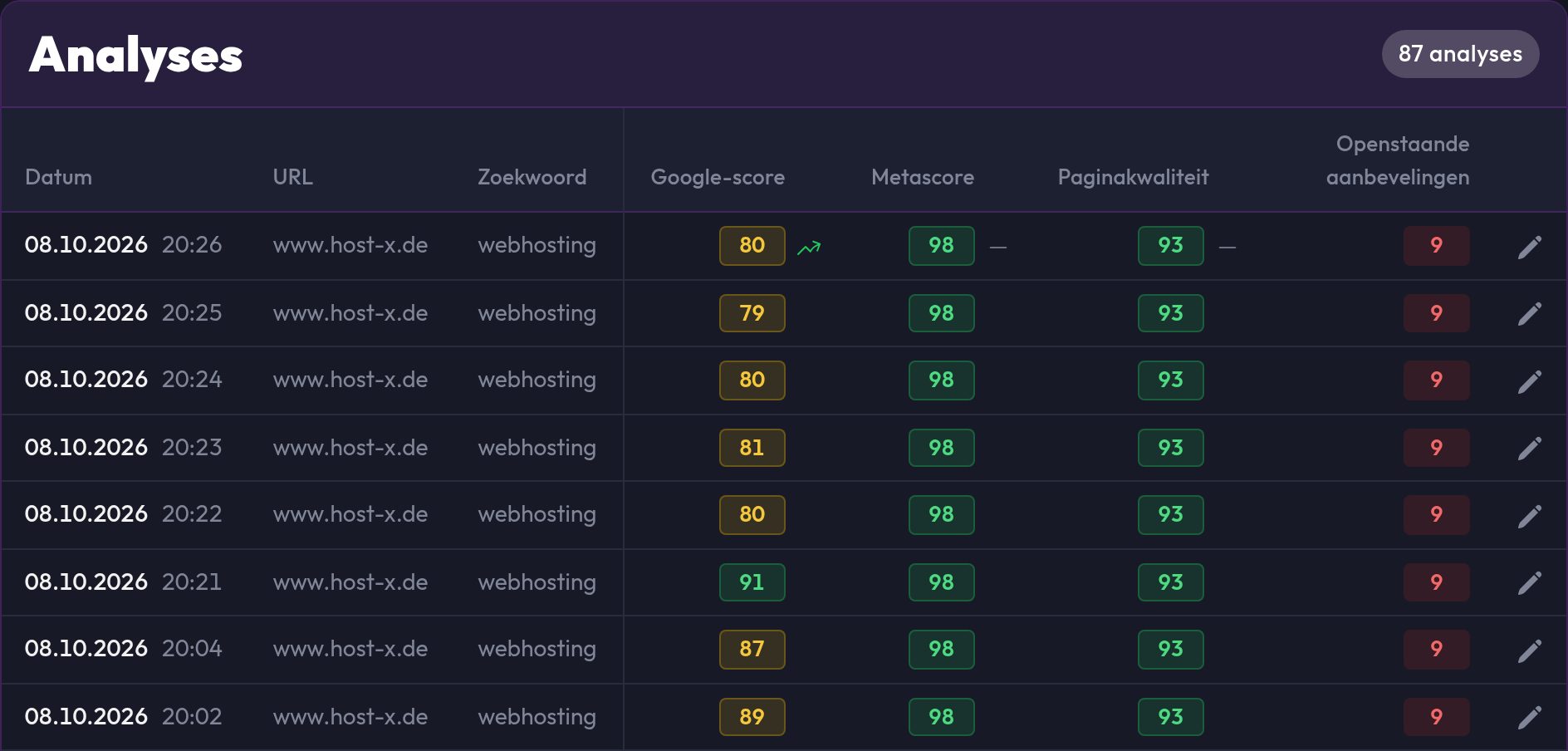Viewport: 1568px width, 751px height.
Task: Click the edit pencil for the 20:04 analysis
Action: (1530, 650)
